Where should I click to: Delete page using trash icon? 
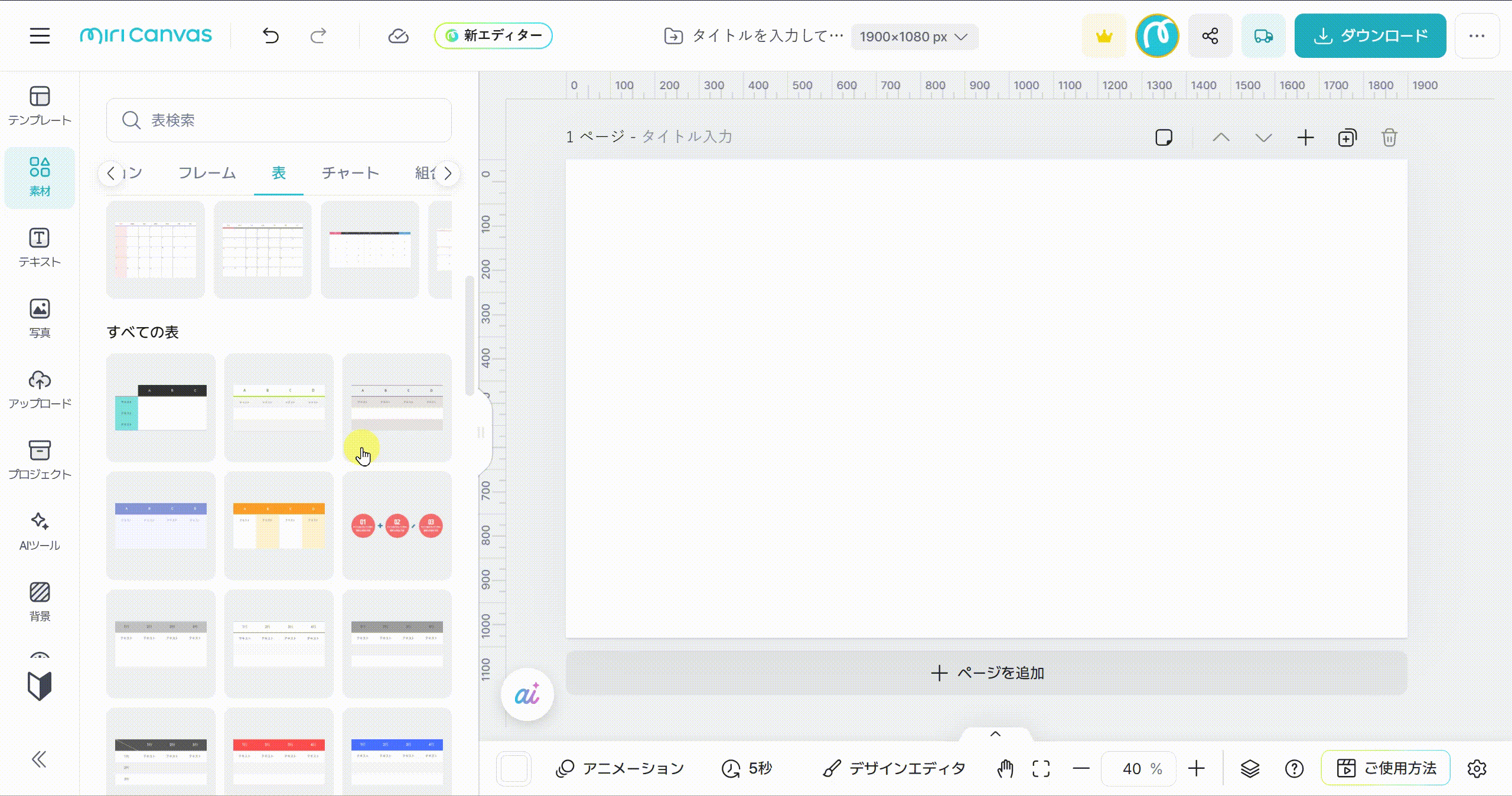[x=1389, y=138]
